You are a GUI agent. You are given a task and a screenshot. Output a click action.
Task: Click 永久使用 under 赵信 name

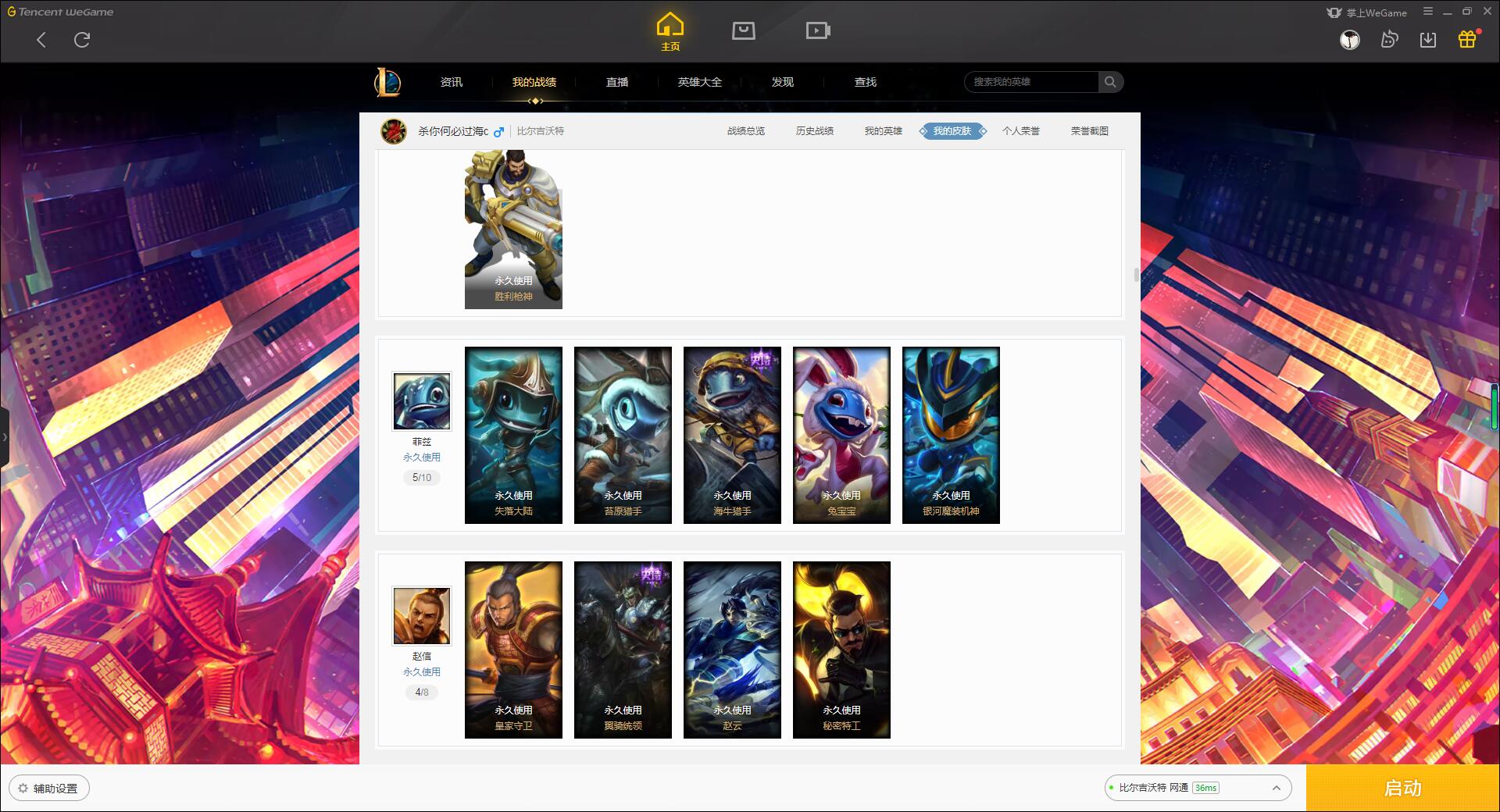click(x=422, y=672)
